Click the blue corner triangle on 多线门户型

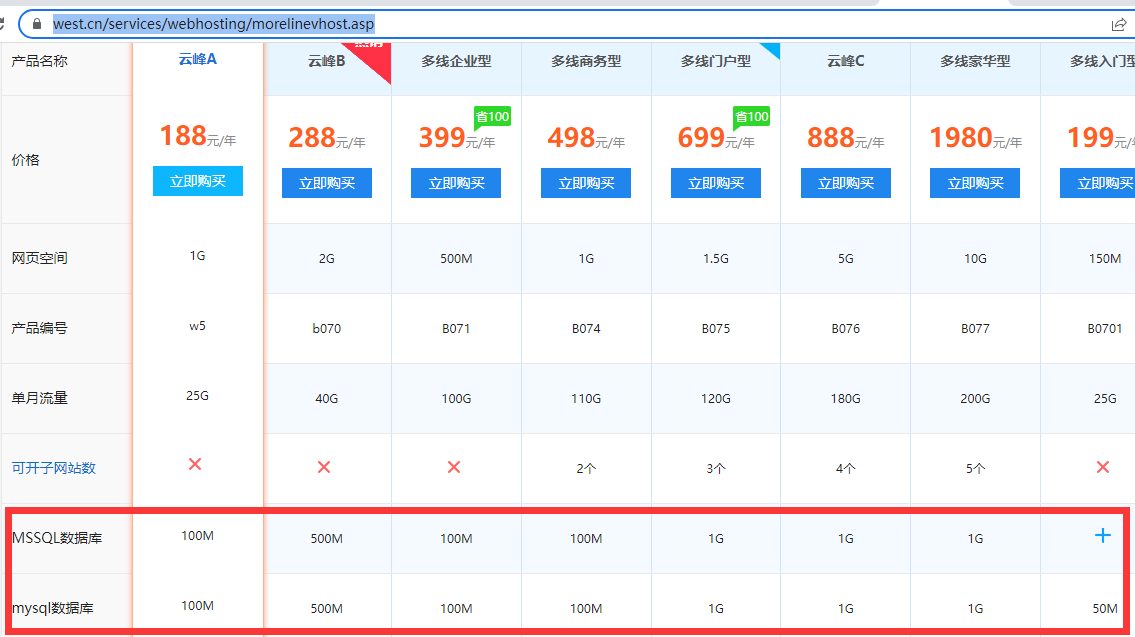[772, 49]
